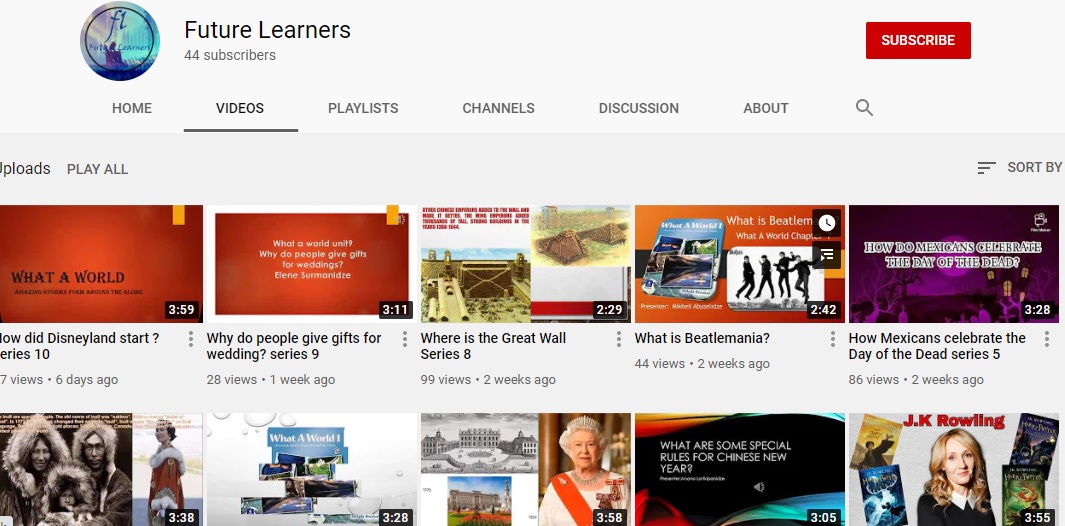This screenshot has height=526, width=1065.
Task: Click the 2:42 duration badge
Action: coord(823,310)
